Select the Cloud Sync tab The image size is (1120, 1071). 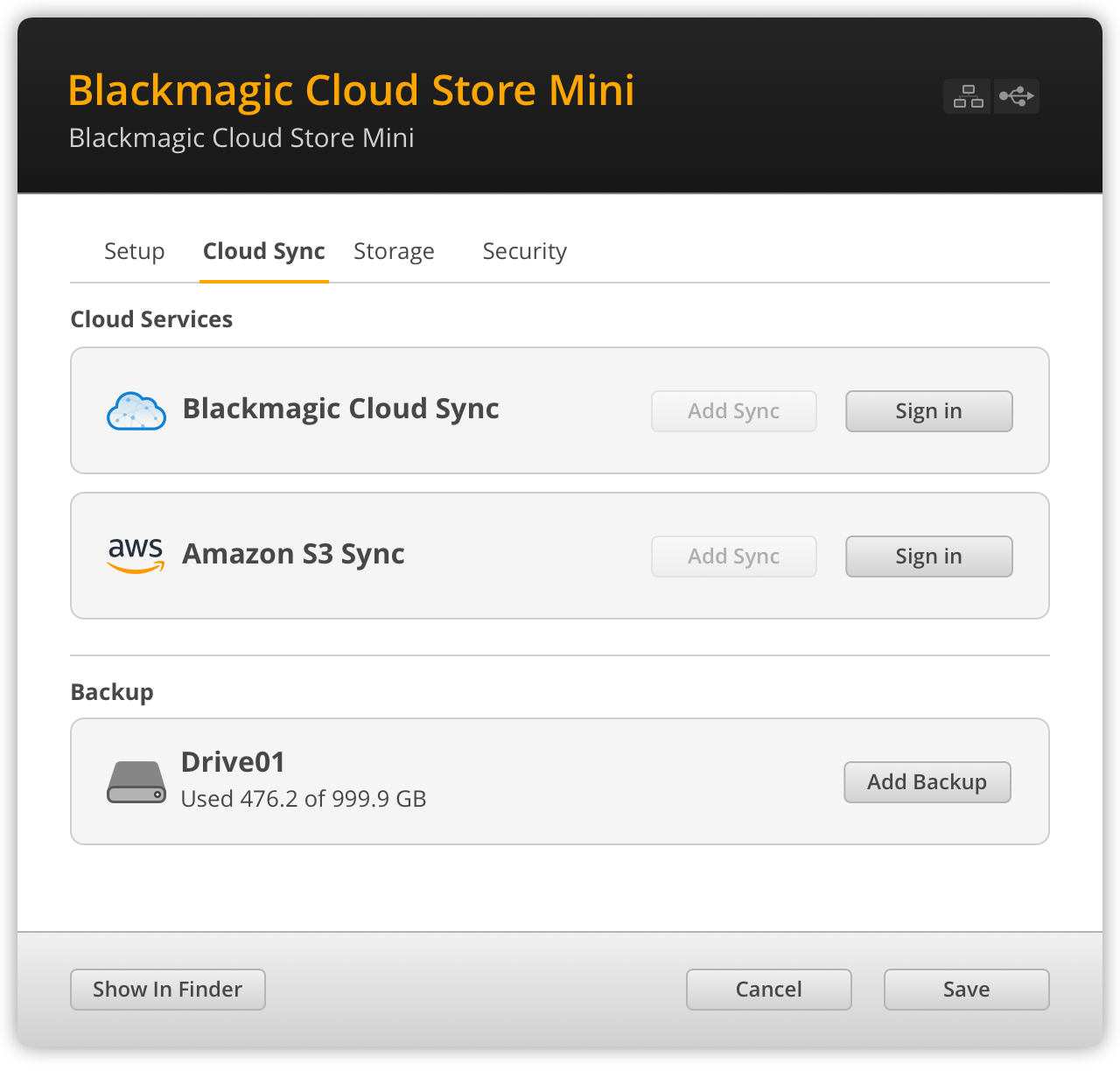[x=263, y=251]
